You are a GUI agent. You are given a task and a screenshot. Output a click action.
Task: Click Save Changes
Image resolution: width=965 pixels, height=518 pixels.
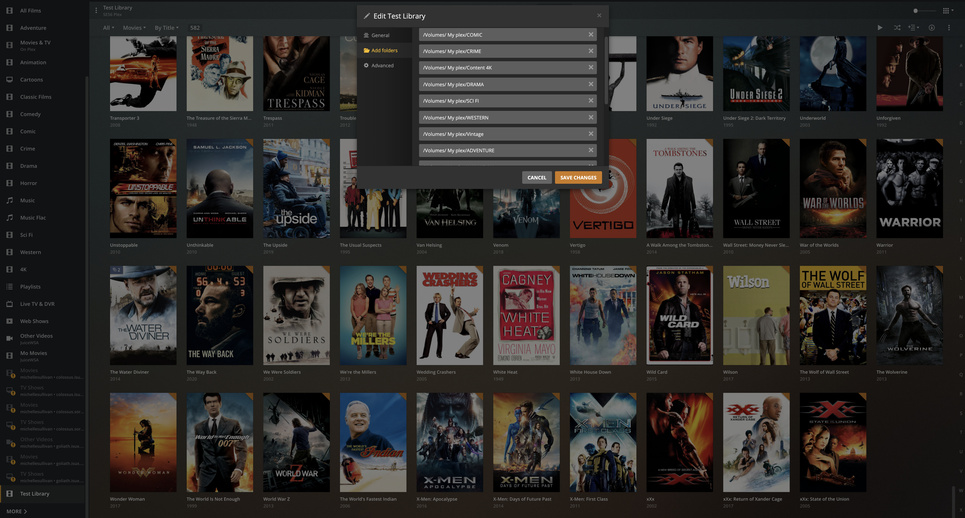[579, 177]
